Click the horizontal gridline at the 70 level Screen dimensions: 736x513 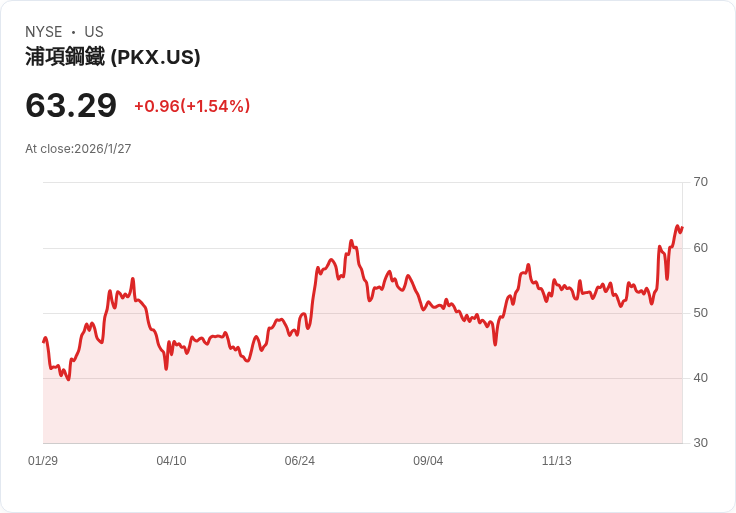360,182
